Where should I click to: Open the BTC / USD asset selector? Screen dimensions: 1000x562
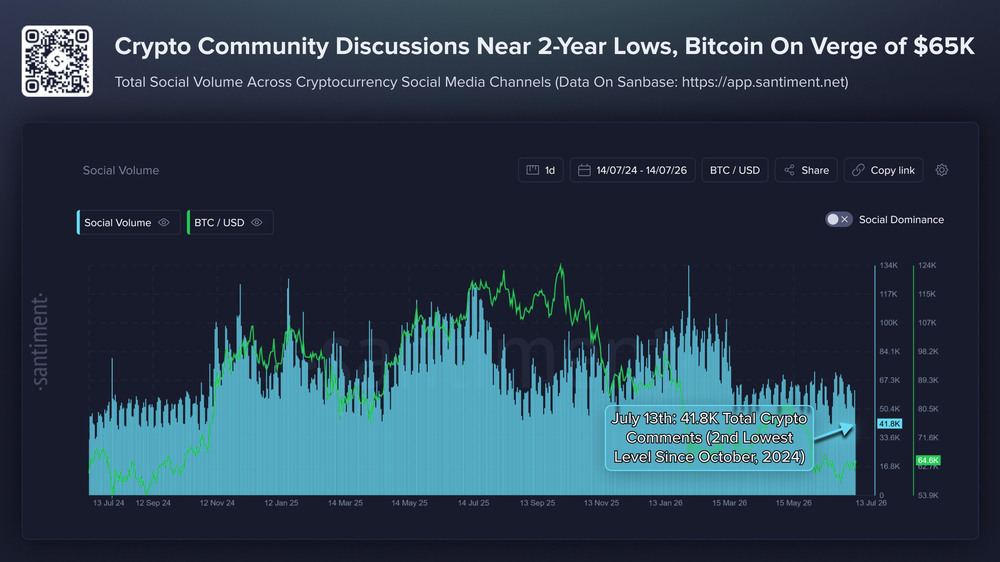(x=735, y=170)
